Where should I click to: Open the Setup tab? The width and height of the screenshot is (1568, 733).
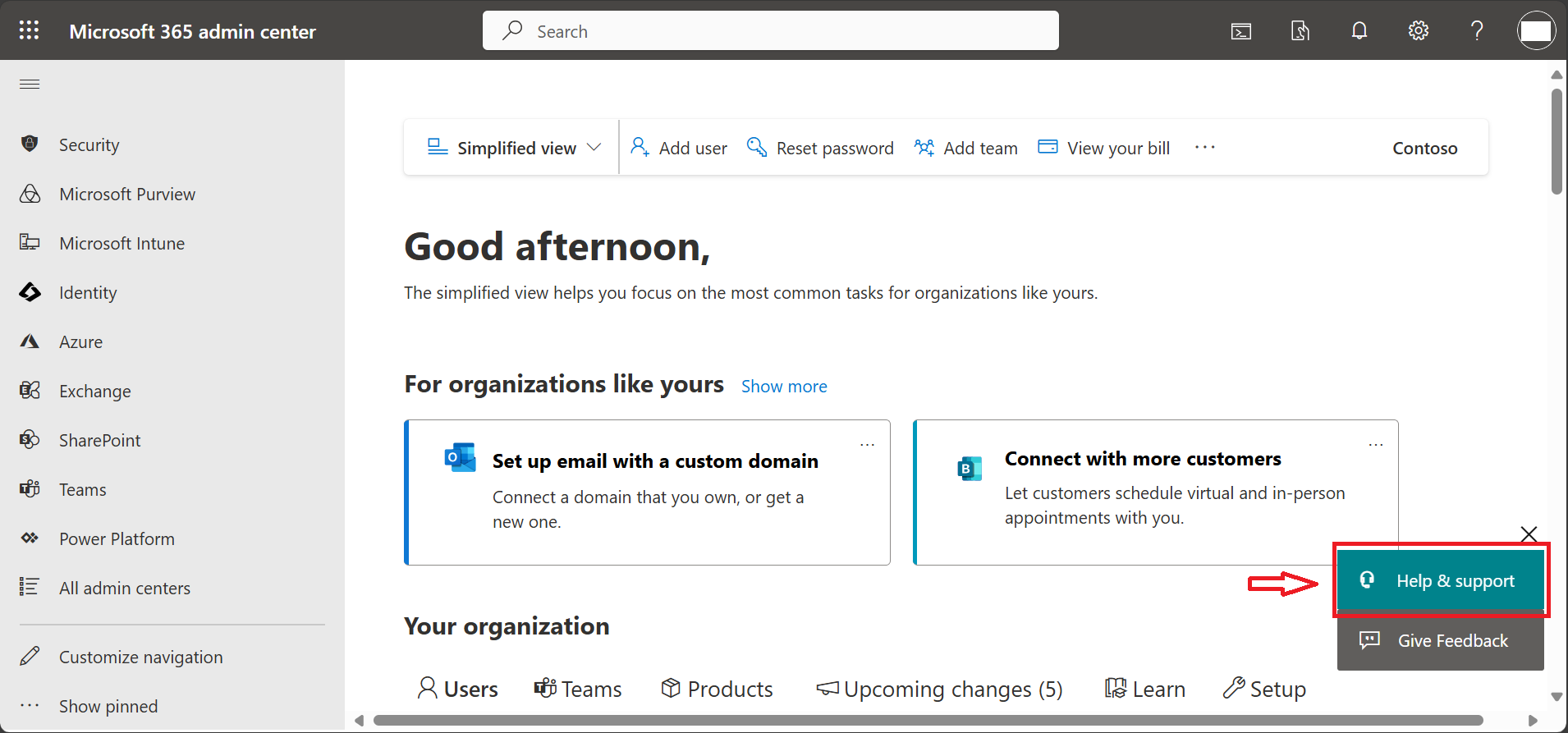[x=1264, y=689]
